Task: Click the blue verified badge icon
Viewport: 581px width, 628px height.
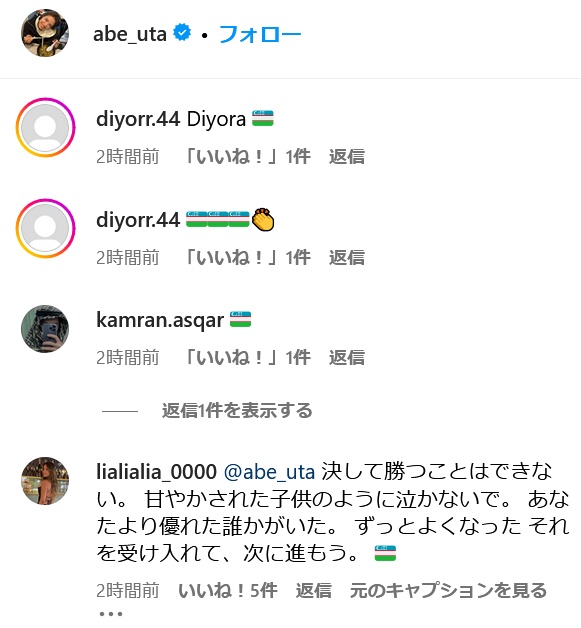Action: click(182, 33)
